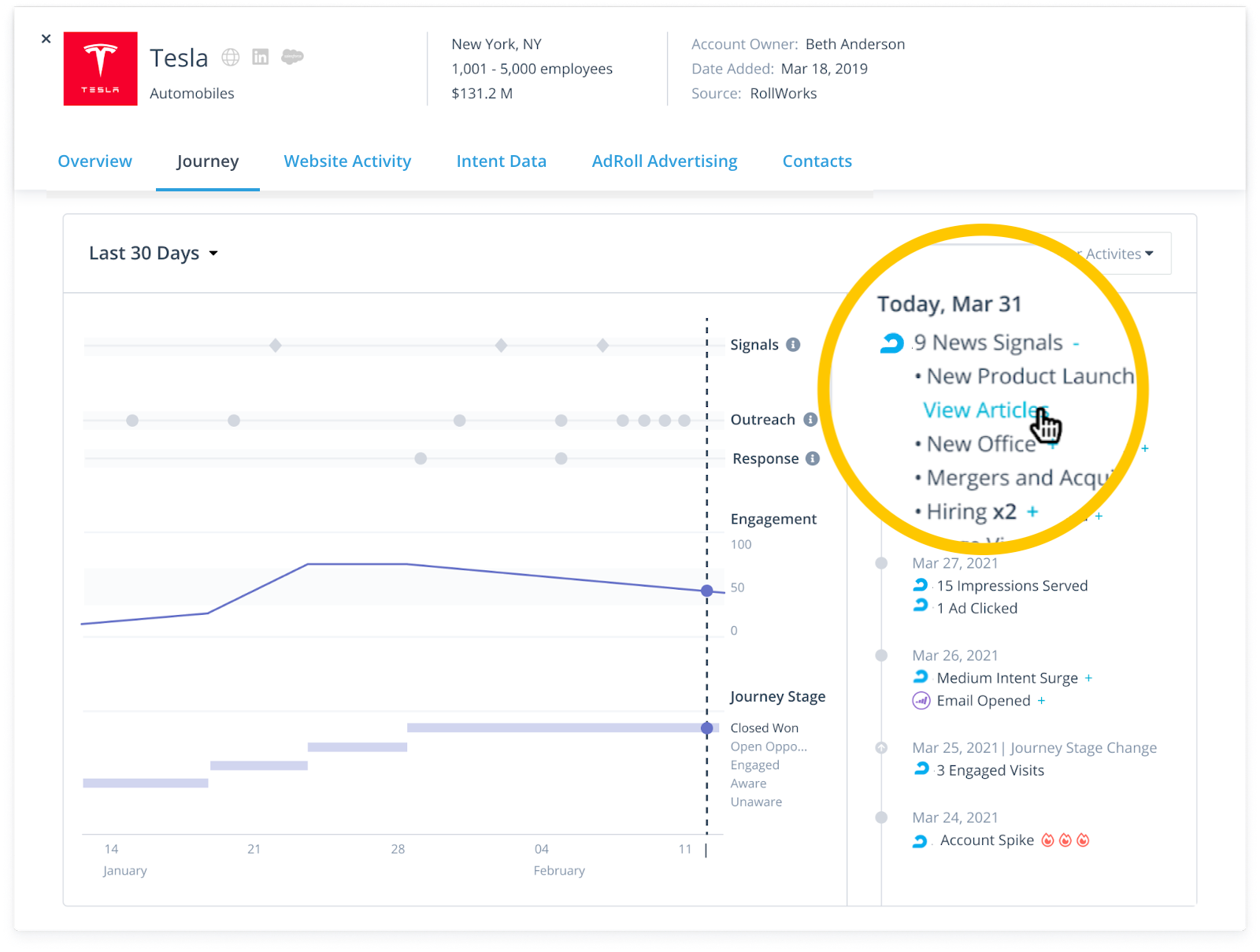1260x952 pixels.
Task: Open the Last 30 Days dropdown
Action: pyautogui.click(x=153, y=254)
